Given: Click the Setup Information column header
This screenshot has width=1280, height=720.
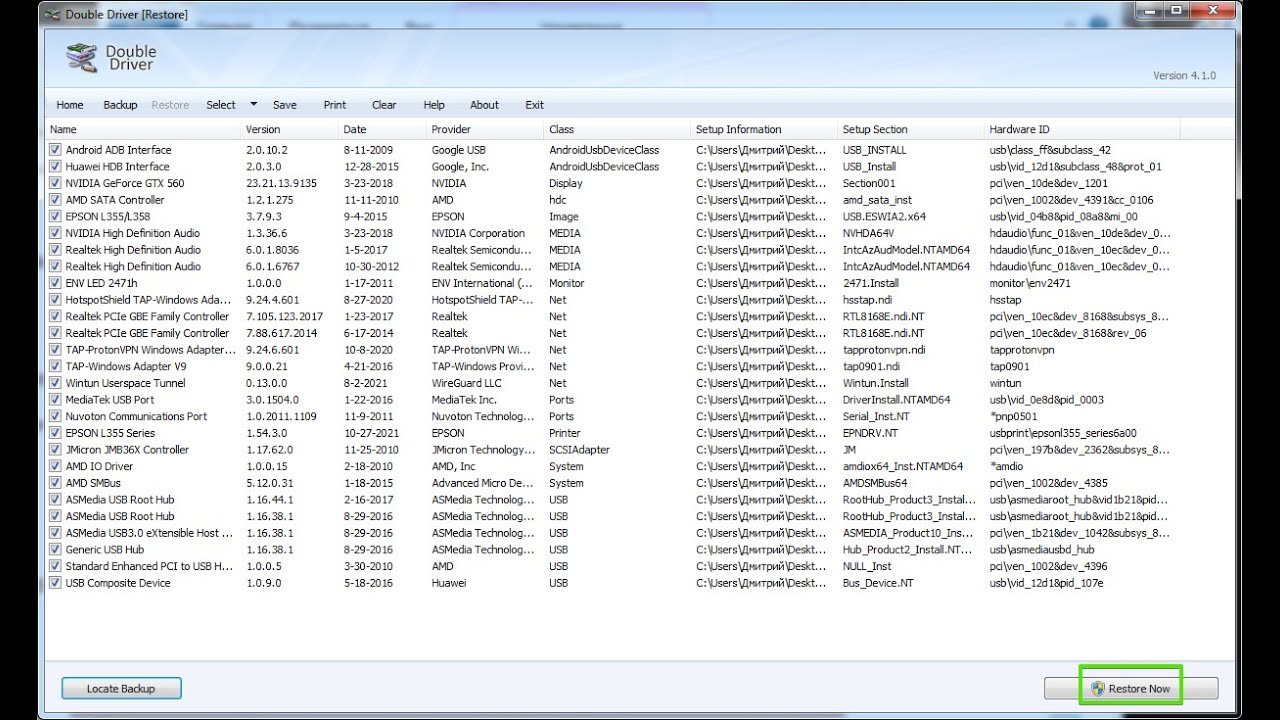Looking at the screenshot, I should point(764,130).
